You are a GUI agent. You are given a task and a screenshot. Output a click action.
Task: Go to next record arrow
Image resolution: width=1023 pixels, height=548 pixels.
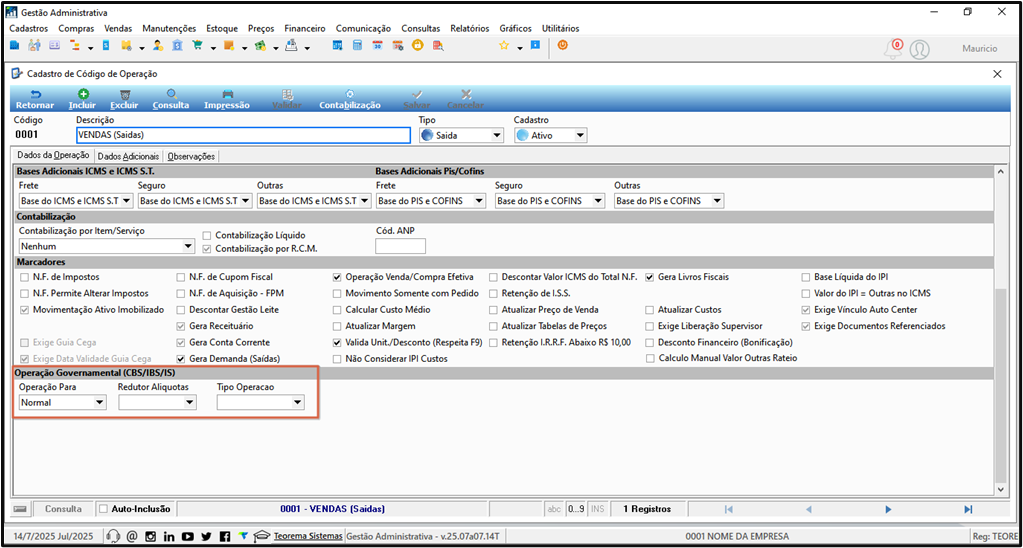tap(888, 509)
